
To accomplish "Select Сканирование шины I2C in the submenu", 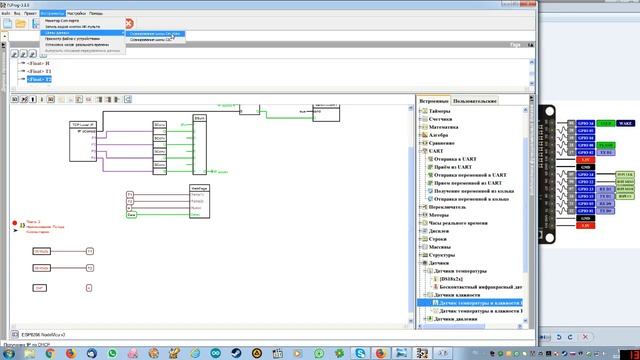I will pyautogui.click(x=155, y=40).
